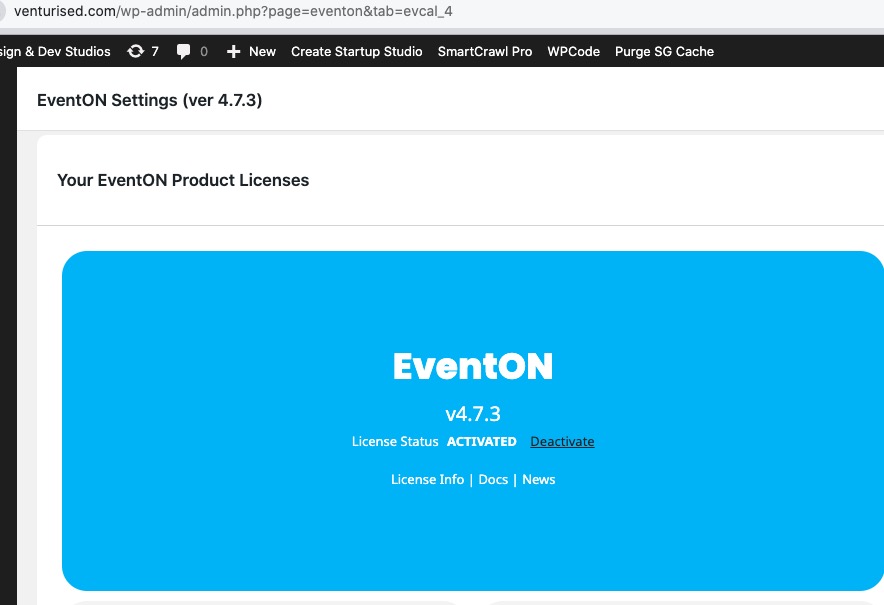Click the browser address bar URL
884x605 pixels.
click(x=233, y=11)
